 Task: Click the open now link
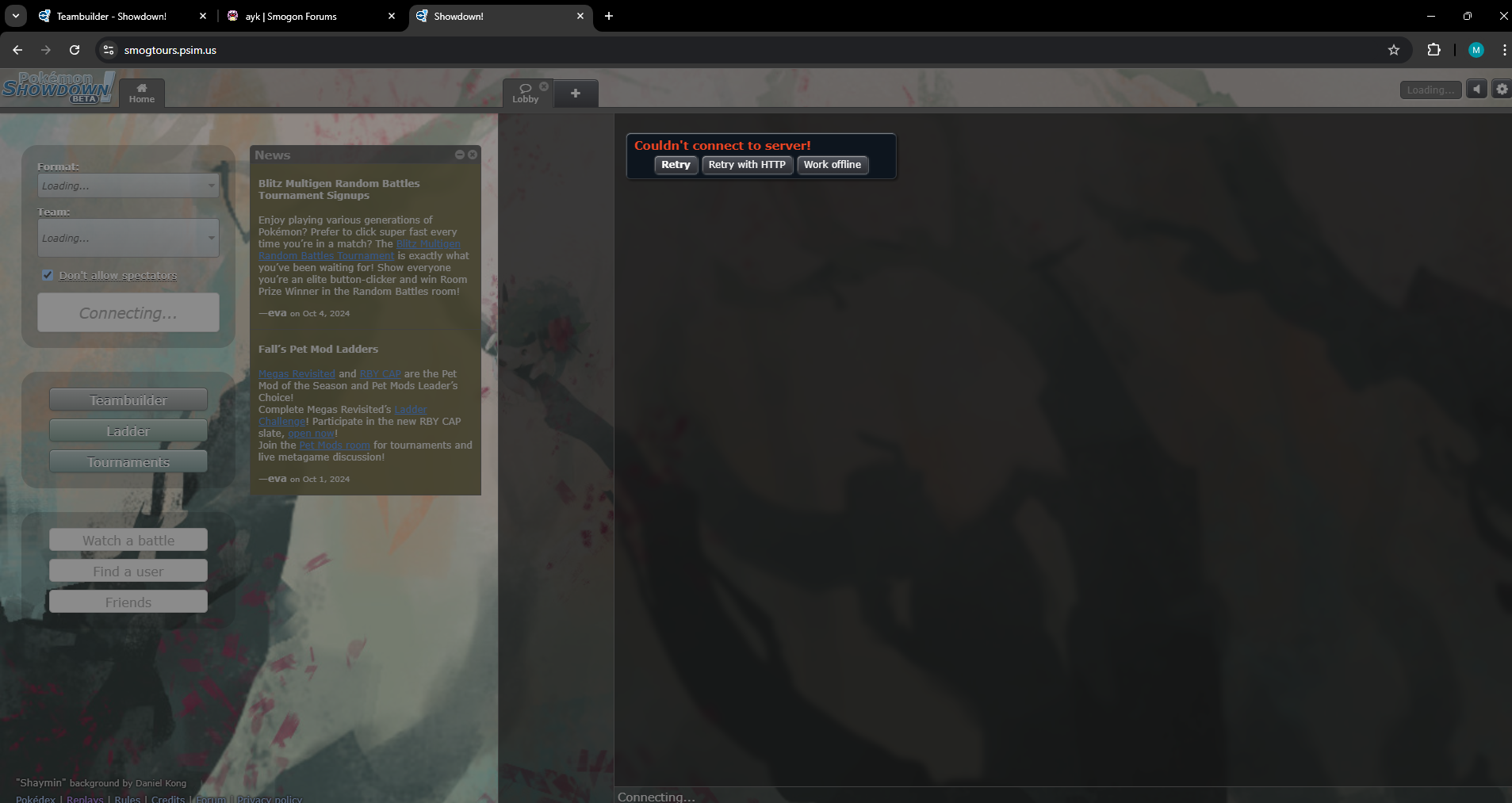312,434
